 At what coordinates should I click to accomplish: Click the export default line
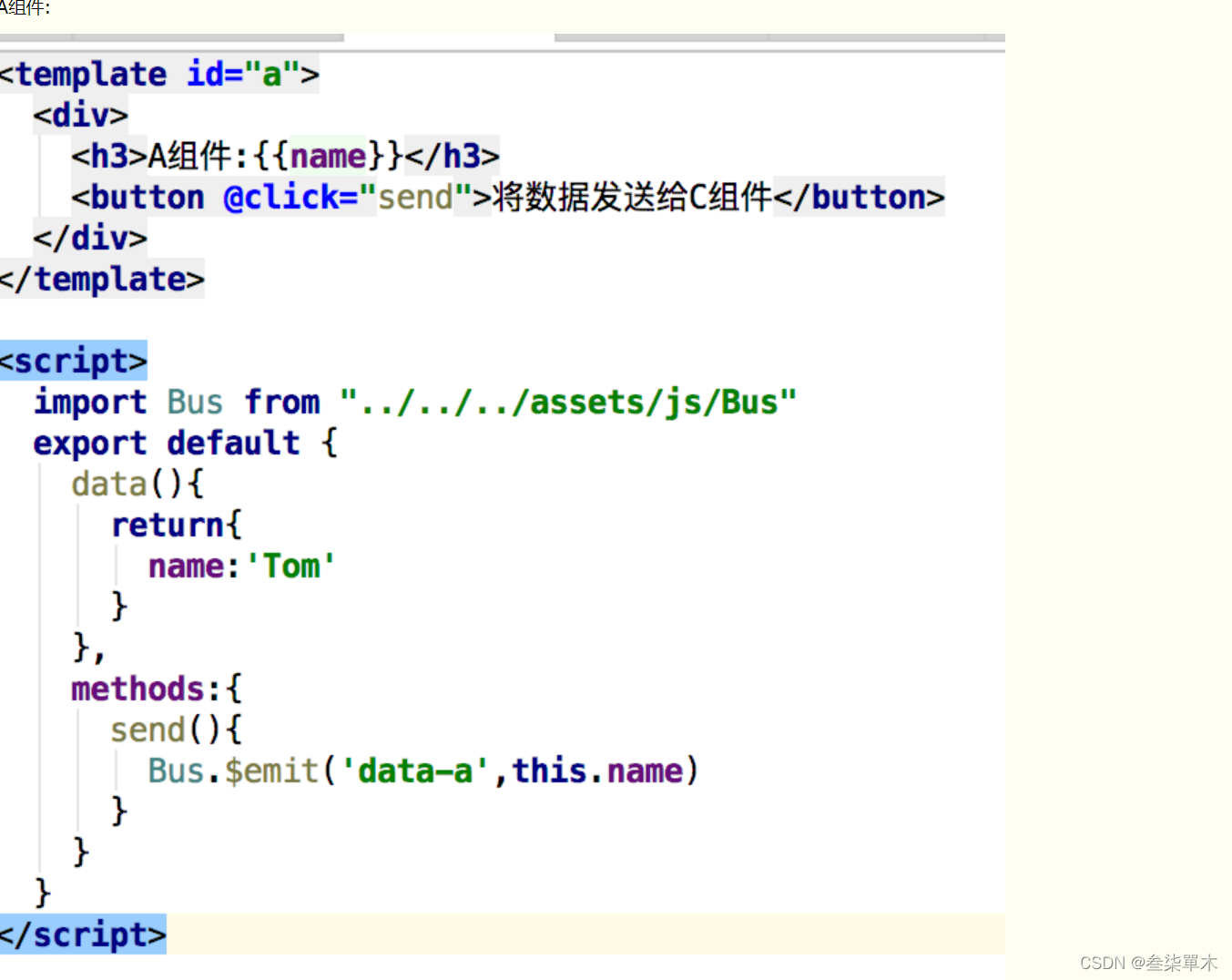click(x=186, y=443)
